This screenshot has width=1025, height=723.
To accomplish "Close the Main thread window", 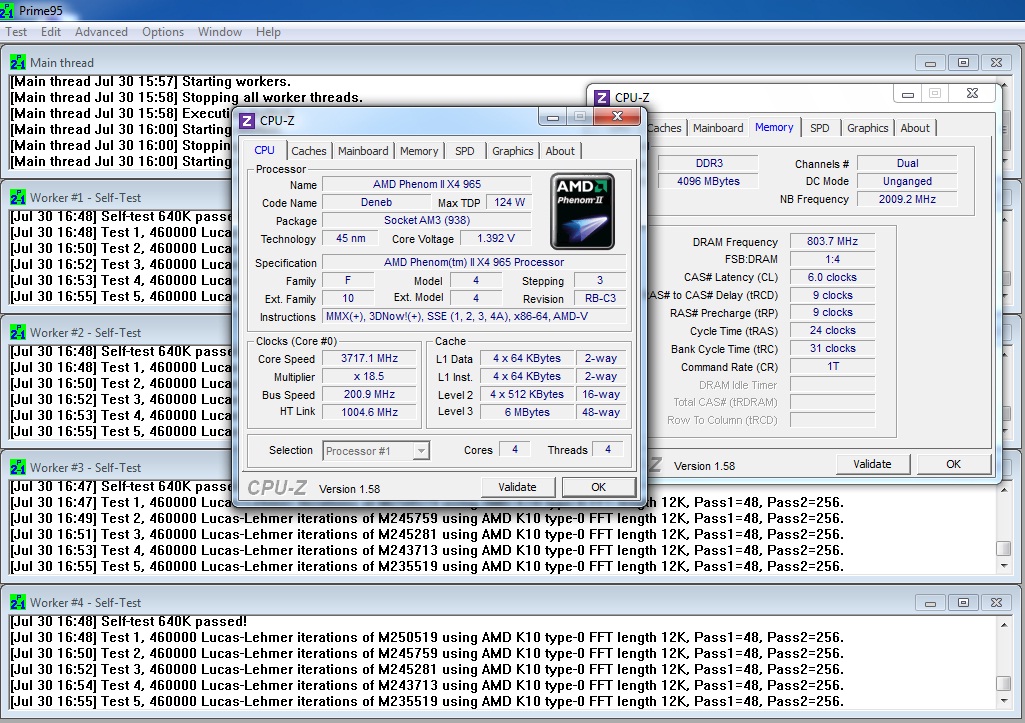I will click(x=996, y=63).
